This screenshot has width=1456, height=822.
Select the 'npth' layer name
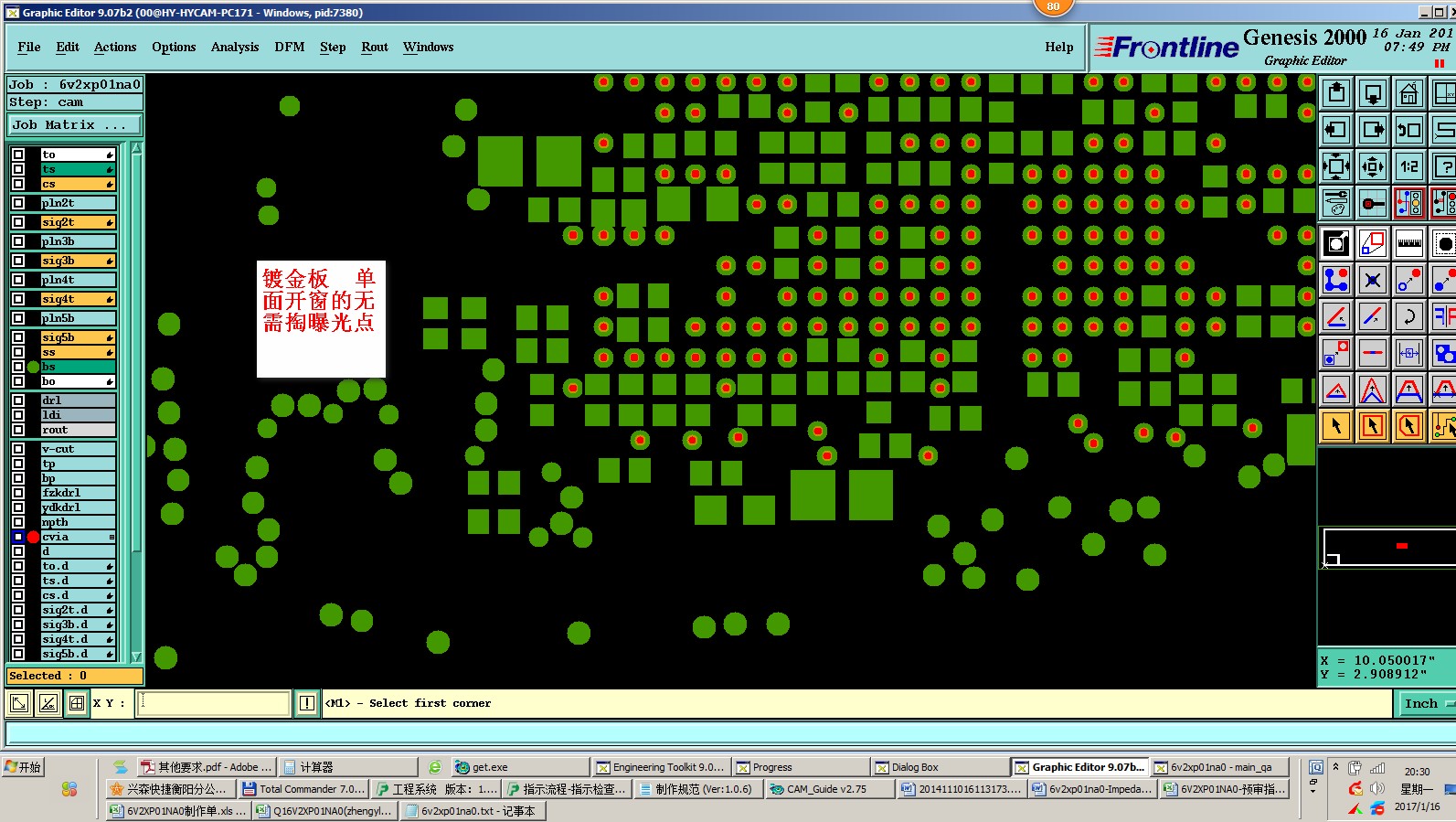[79, 522]
